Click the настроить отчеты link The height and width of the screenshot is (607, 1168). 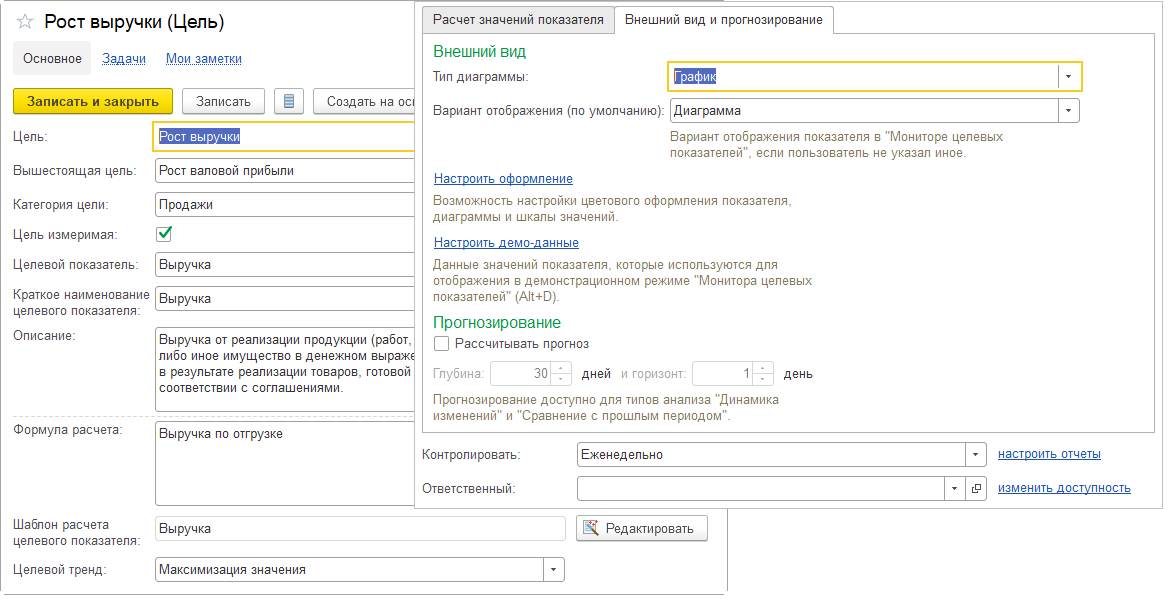click(x=1049, y=454)
